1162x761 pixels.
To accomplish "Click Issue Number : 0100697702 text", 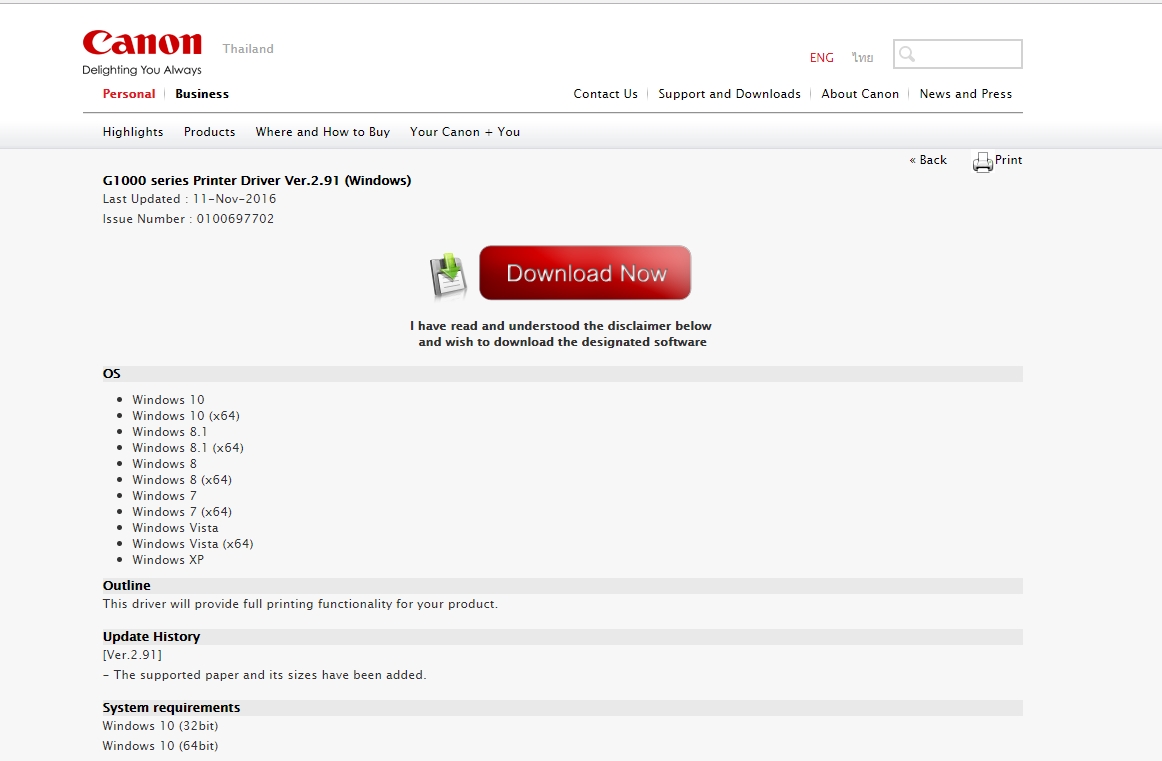I will tap(188, 219).
